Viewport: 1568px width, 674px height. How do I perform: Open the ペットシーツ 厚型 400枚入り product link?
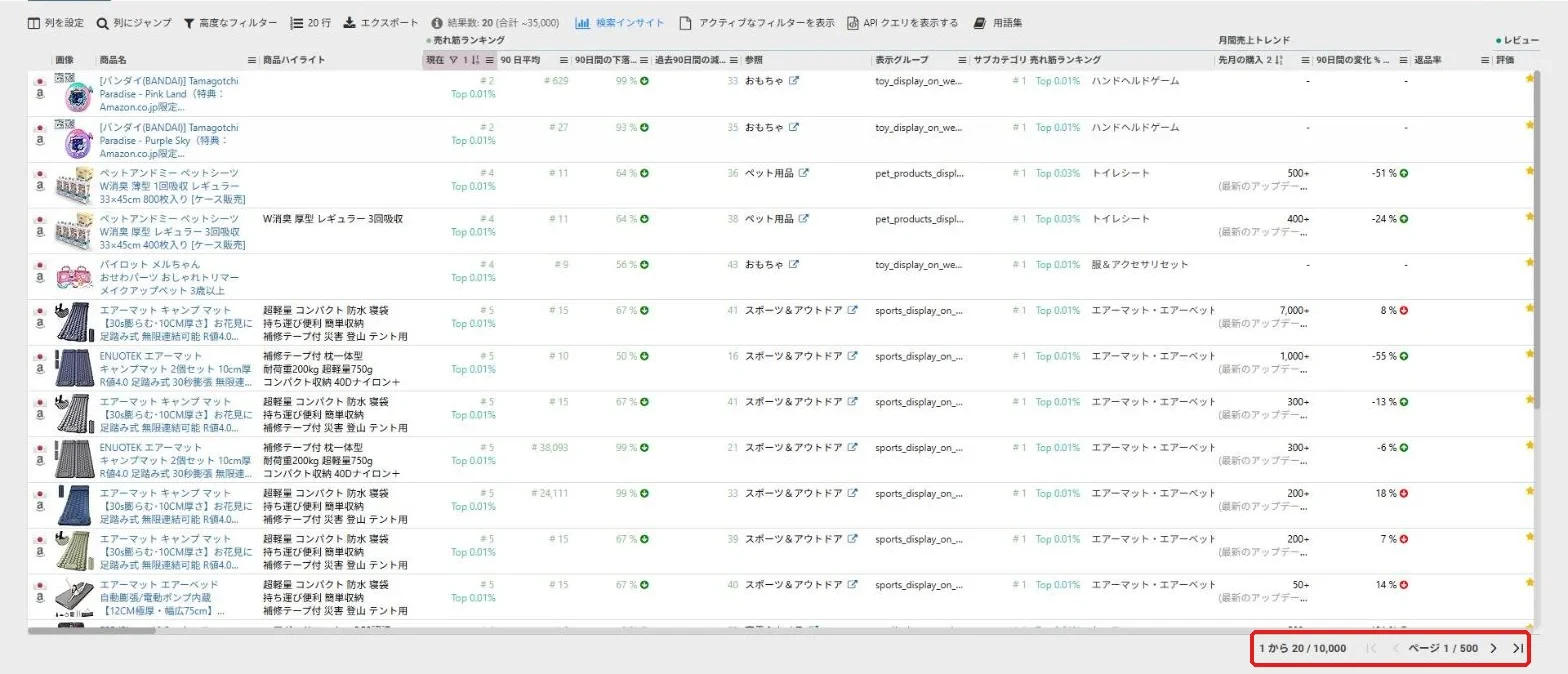pos(173,232)
